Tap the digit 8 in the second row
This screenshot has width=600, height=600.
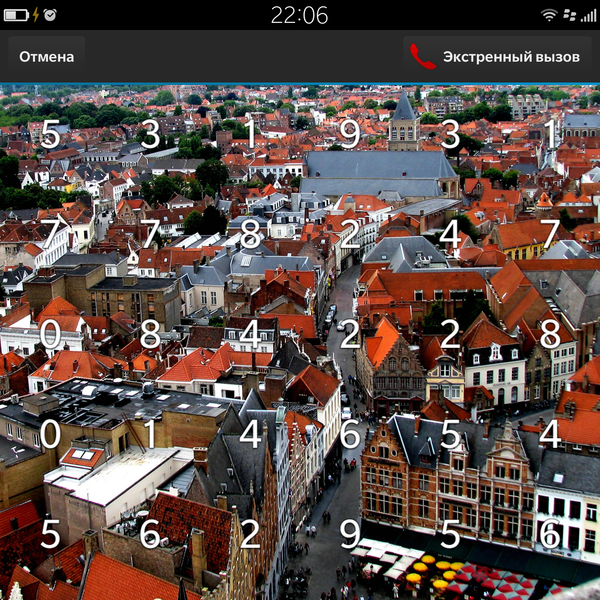pyautogui.click(x=250, y=234)
